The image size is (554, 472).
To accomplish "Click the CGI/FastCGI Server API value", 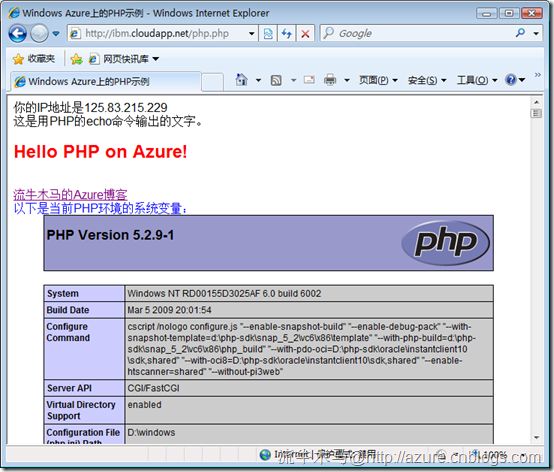I will point(153,388).
